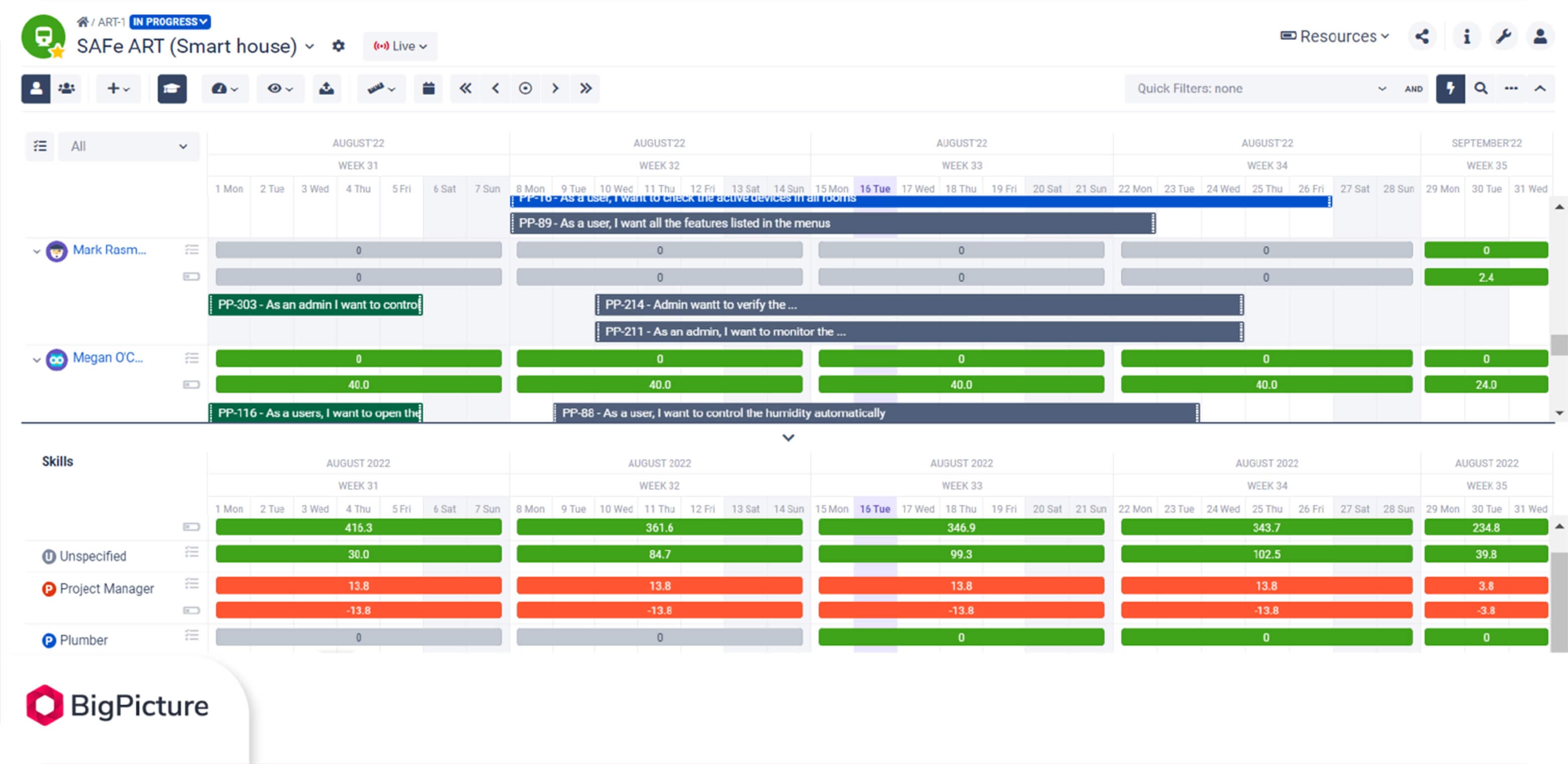Open the Live mode dropdown
1568x764 pixels.
(x=400, y=46)
